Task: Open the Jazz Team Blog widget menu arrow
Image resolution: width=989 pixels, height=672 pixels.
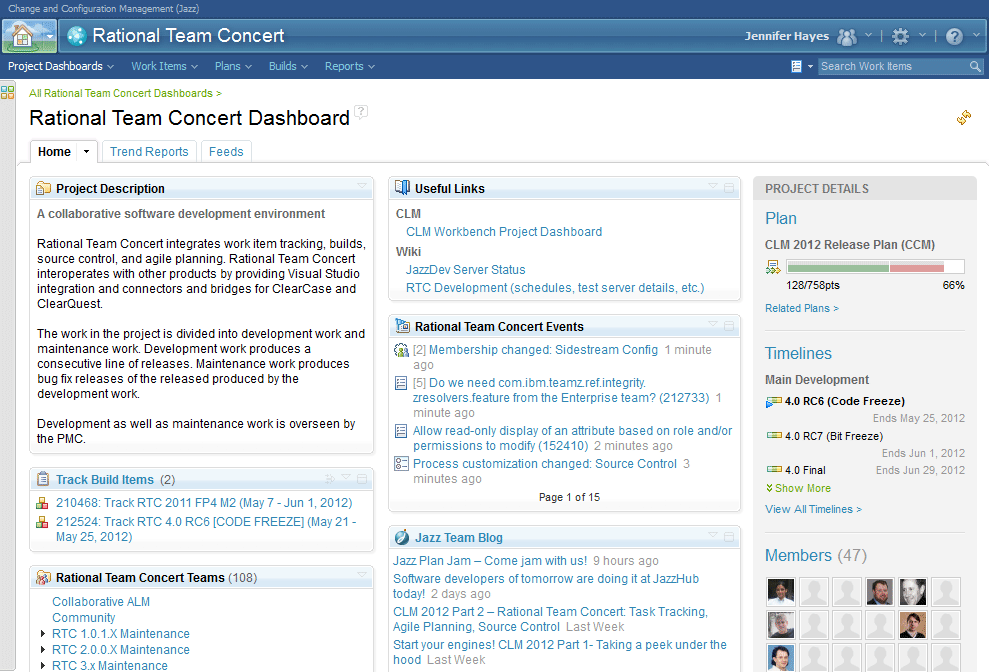Action: point(713,535)
